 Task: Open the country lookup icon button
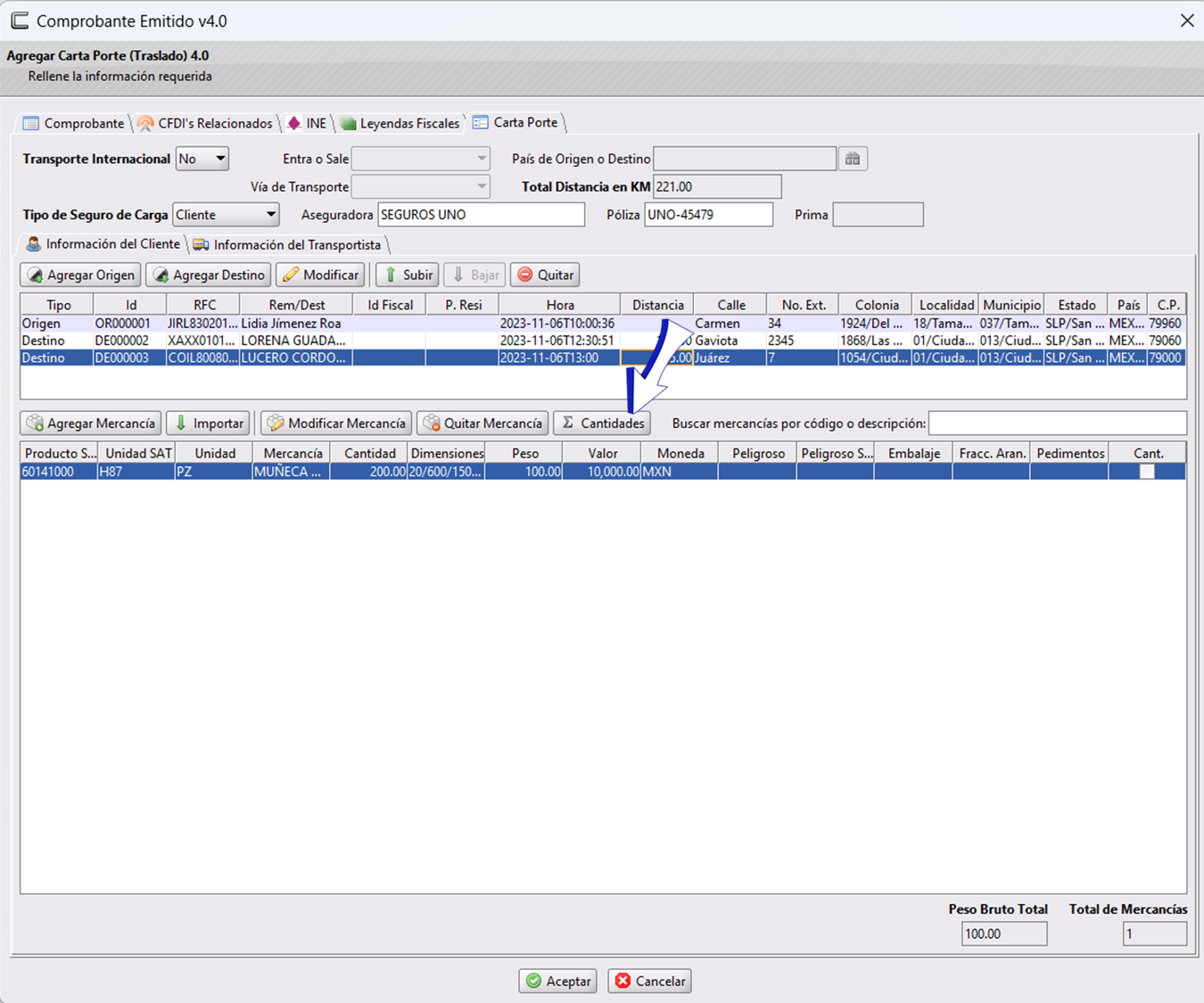coord(853,159)
